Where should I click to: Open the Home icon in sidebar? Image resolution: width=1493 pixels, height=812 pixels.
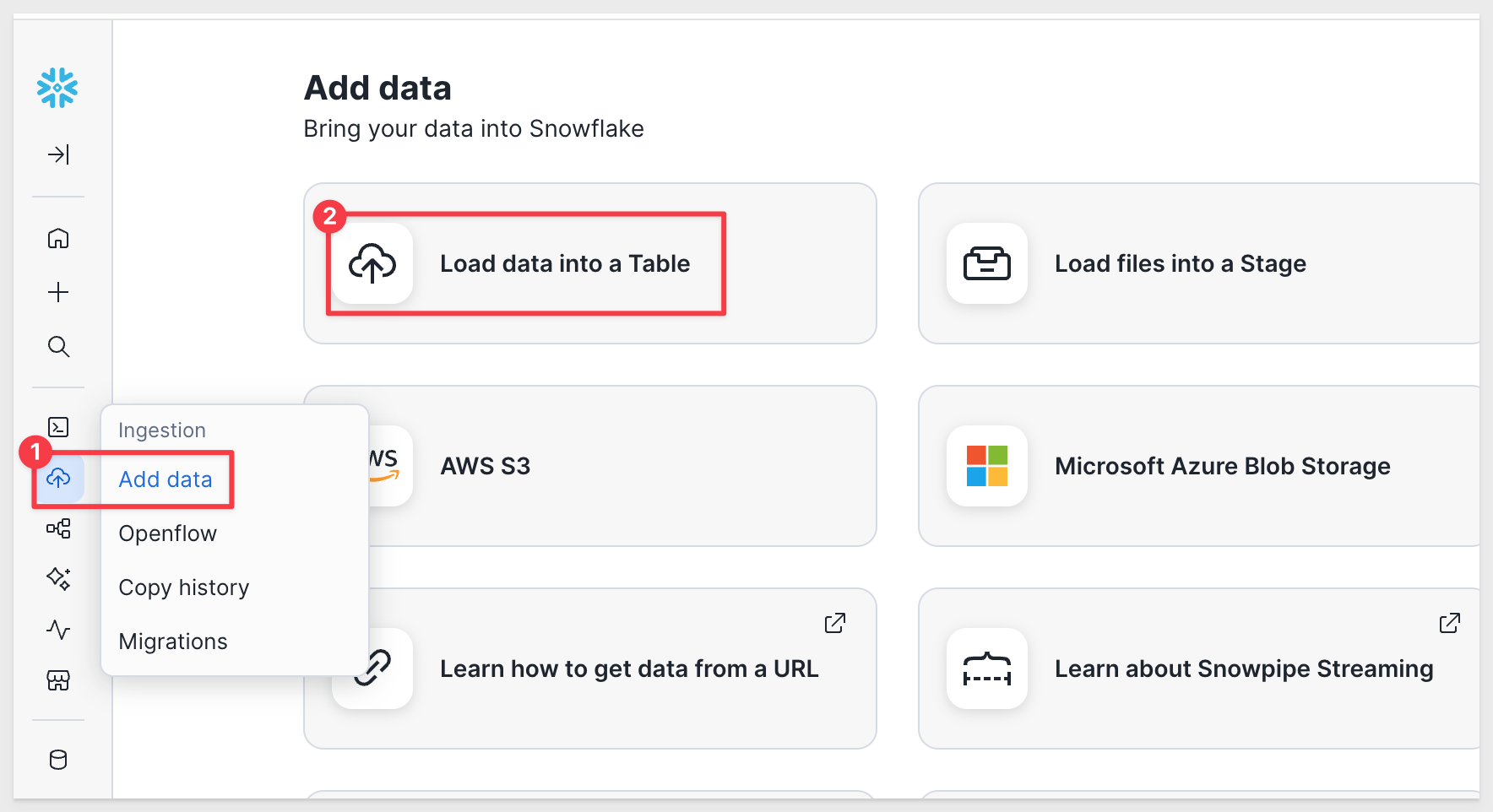tap(58, 239)
